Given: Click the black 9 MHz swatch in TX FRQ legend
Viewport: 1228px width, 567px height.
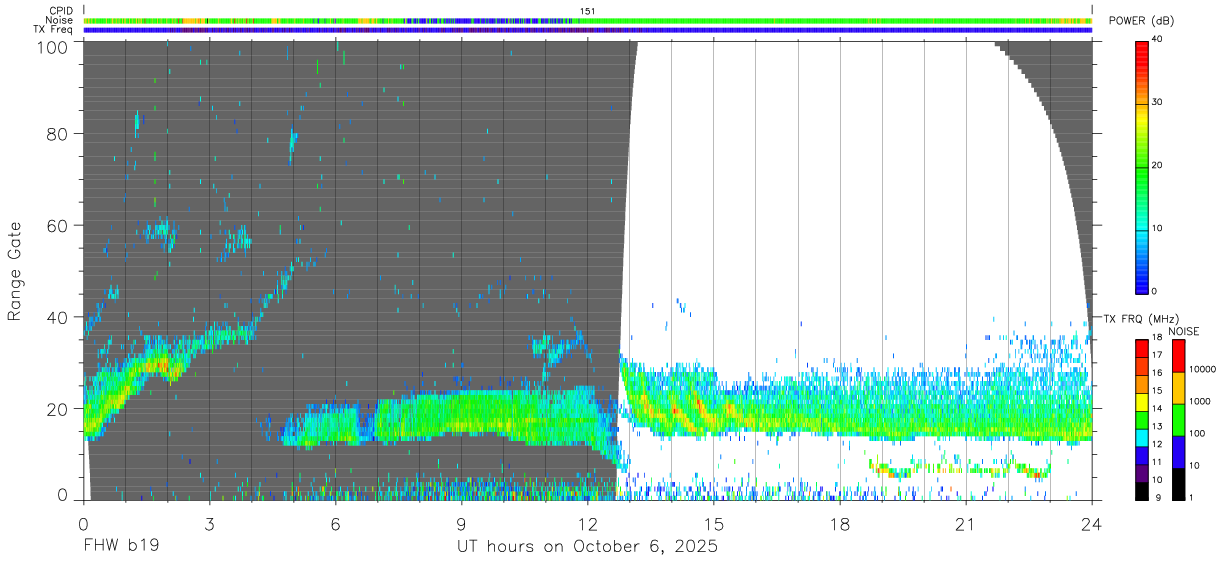Looking at the screenshot, I should [x=1142, y=491].
